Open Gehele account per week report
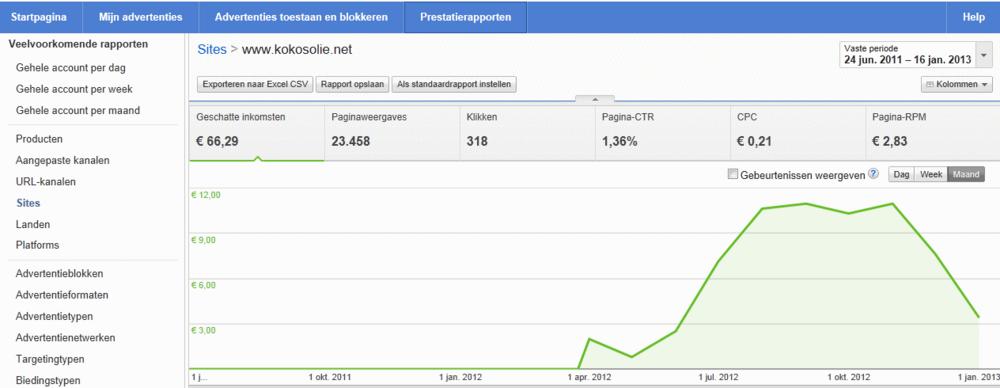This screenshot has width=1000, height=388. point(74,89)
